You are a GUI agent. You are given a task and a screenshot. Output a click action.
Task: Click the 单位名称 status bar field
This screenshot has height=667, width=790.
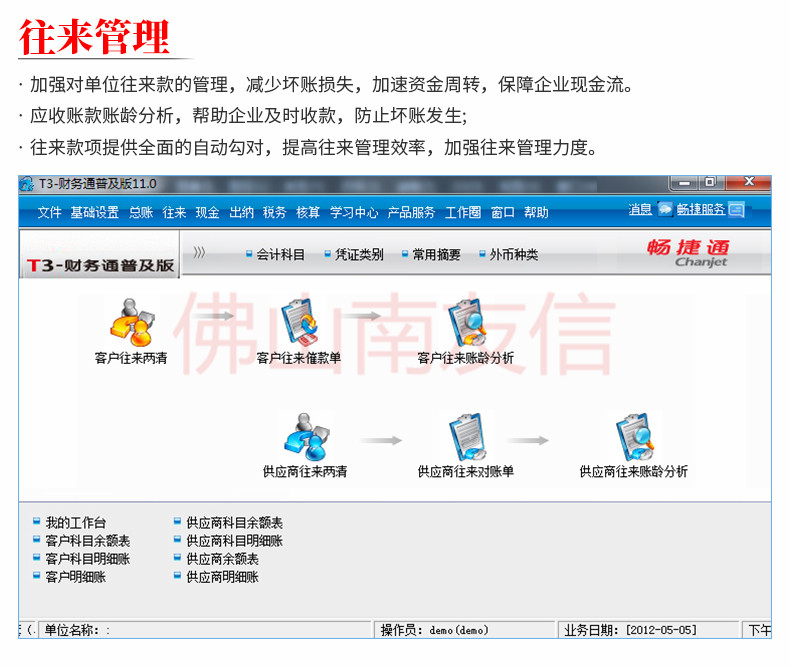tap(205, 630)
